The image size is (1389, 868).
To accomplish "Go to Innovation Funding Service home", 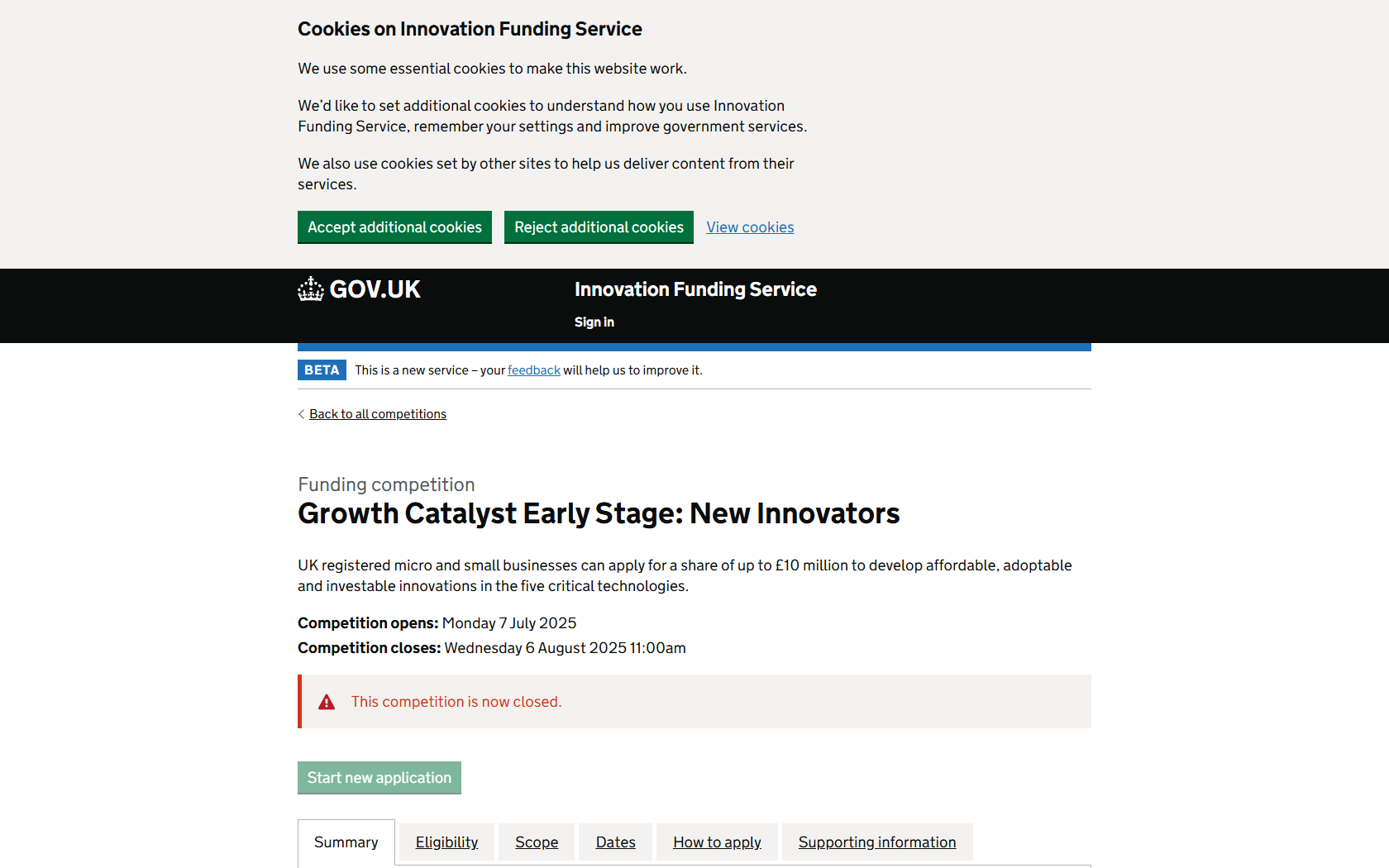I will point(695,289).
